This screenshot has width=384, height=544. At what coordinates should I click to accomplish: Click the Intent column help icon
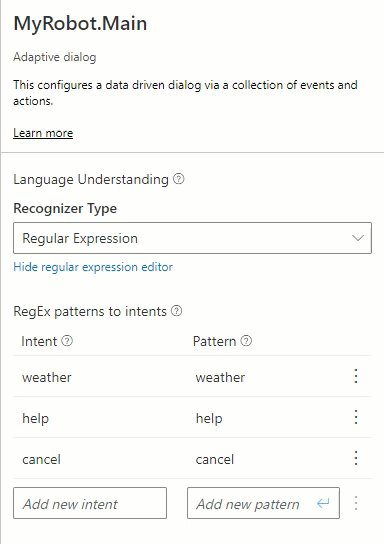(x=67, y=341)
